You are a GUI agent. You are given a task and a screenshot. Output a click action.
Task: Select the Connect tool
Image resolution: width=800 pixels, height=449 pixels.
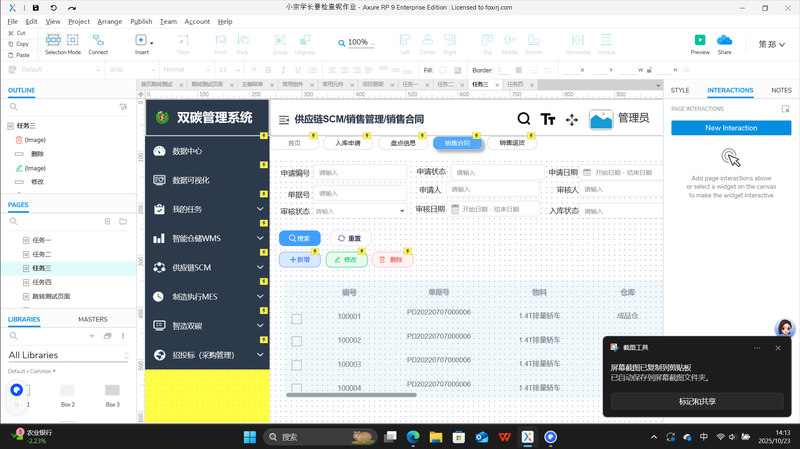[98, 41]
